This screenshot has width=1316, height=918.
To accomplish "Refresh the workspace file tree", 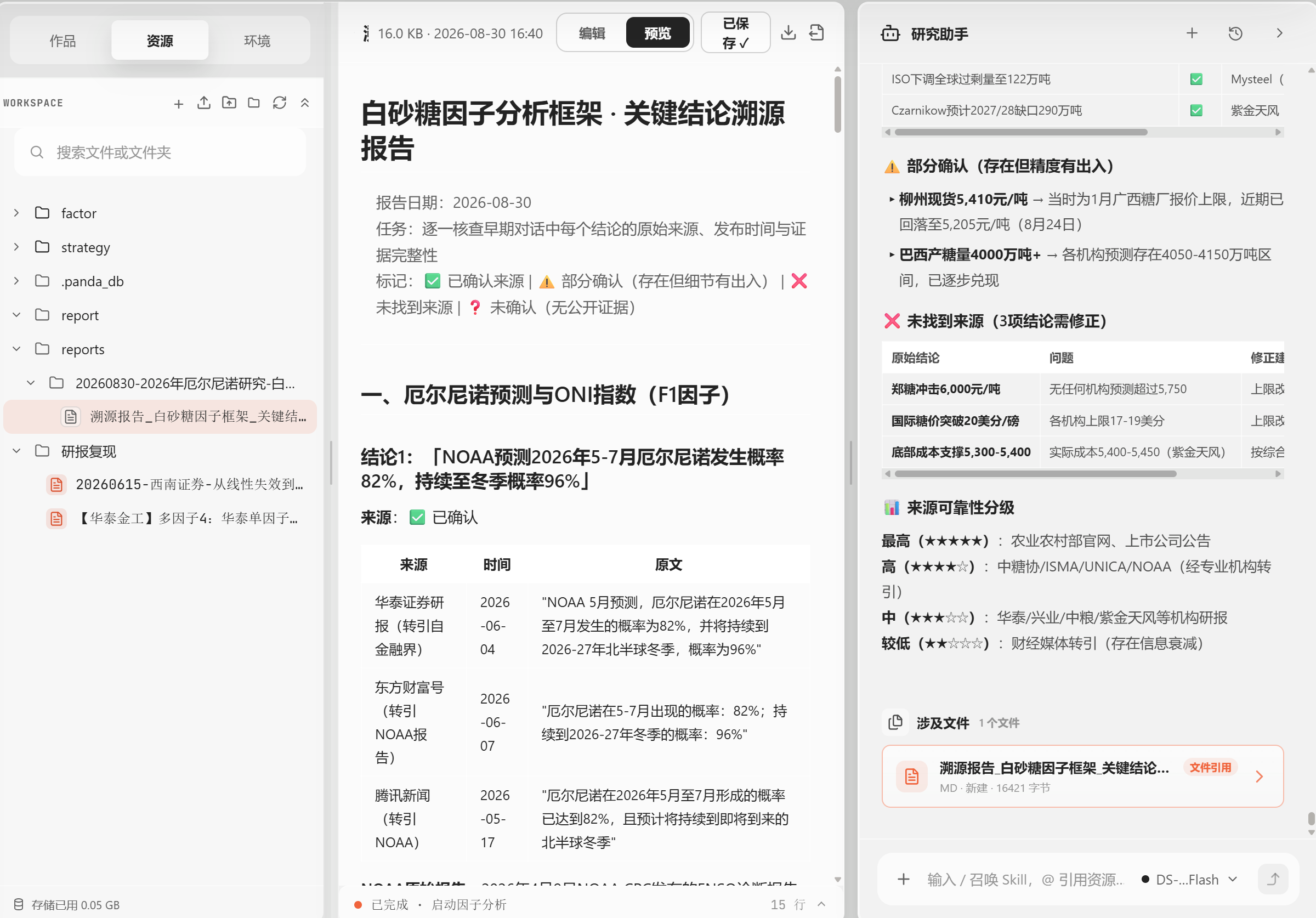I will 280,103.
